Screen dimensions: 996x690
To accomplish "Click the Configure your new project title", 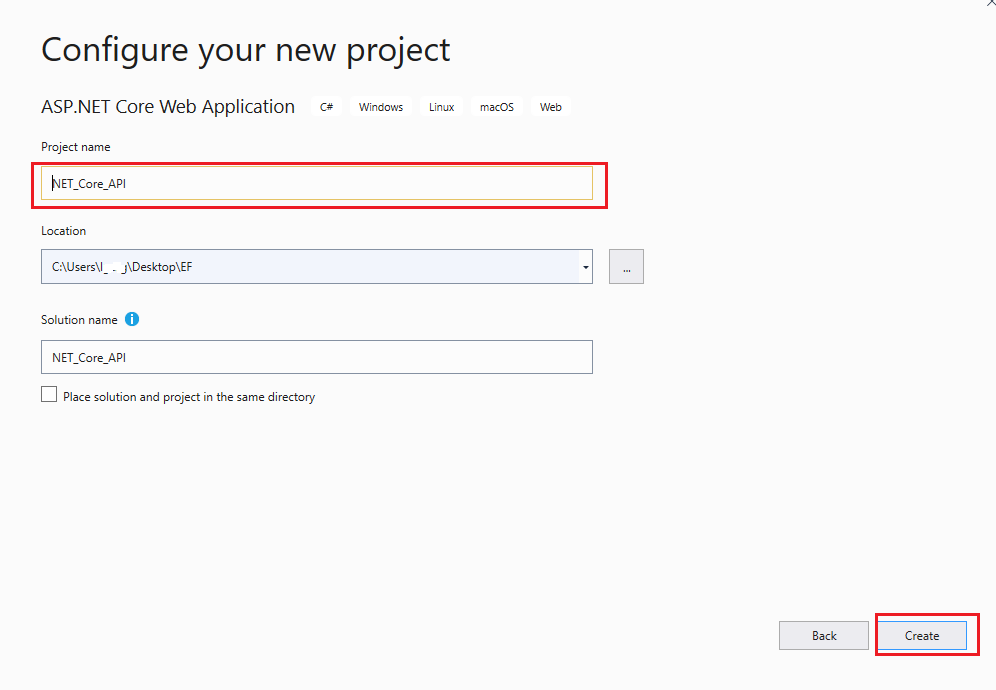I will 245,49.
